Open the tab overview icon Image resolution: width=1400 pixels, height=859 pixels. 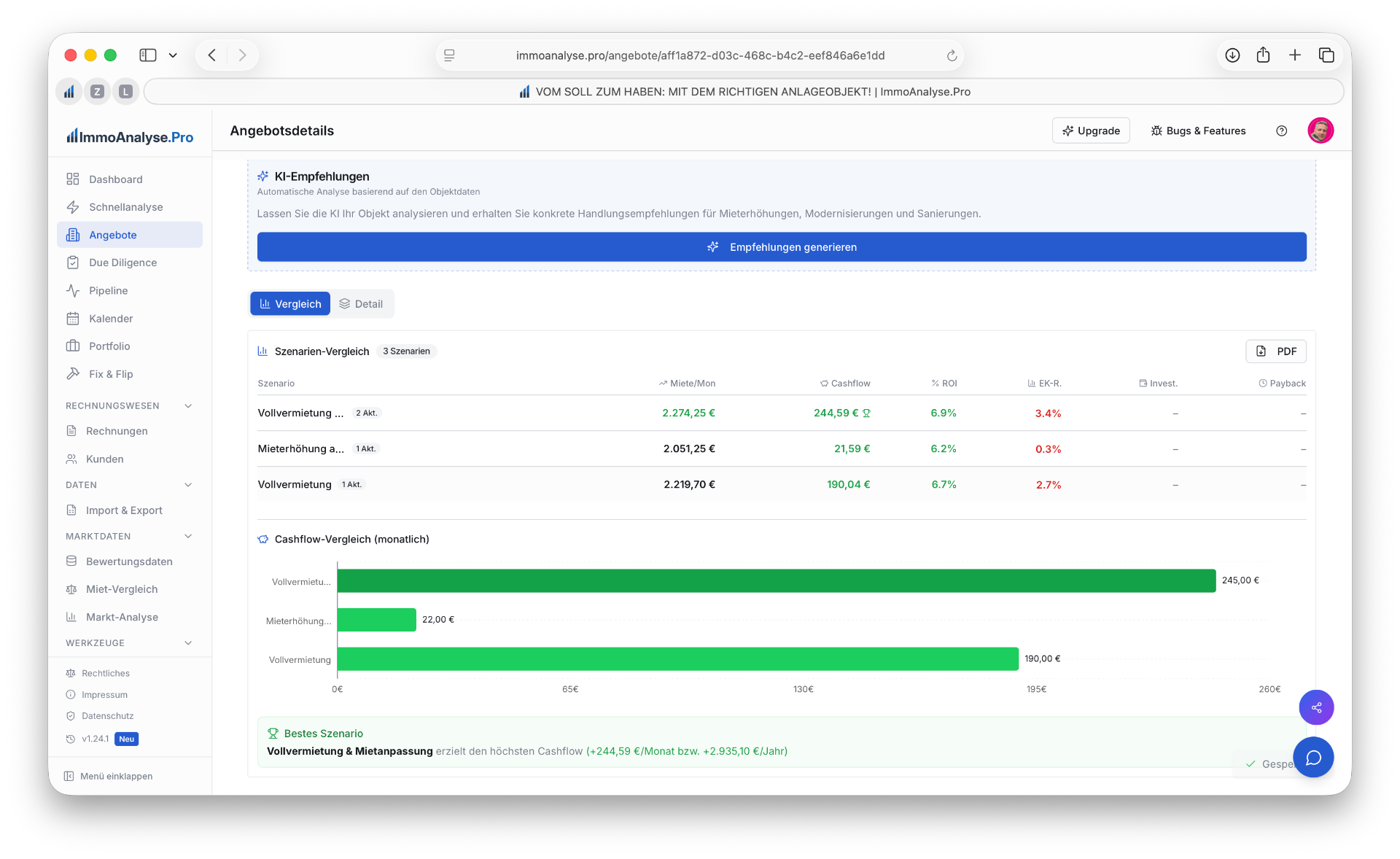(1326, 55)
